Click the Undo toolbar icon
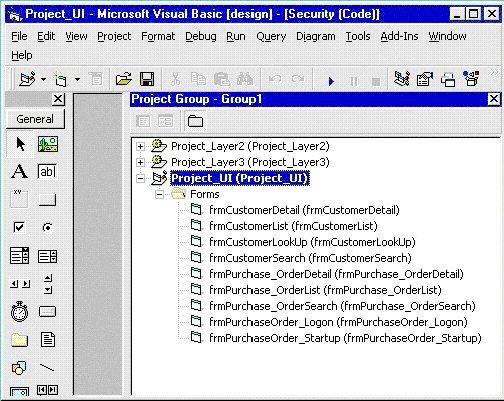This screenshot has width=504, height=401. click(x=275, y=79)
